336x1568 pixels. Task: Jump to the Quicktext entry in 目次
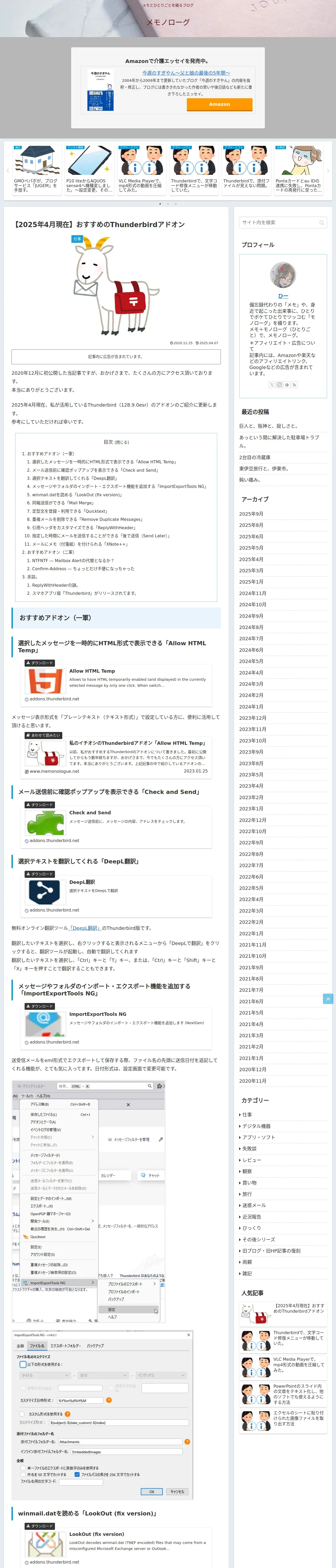pos(70,511)
